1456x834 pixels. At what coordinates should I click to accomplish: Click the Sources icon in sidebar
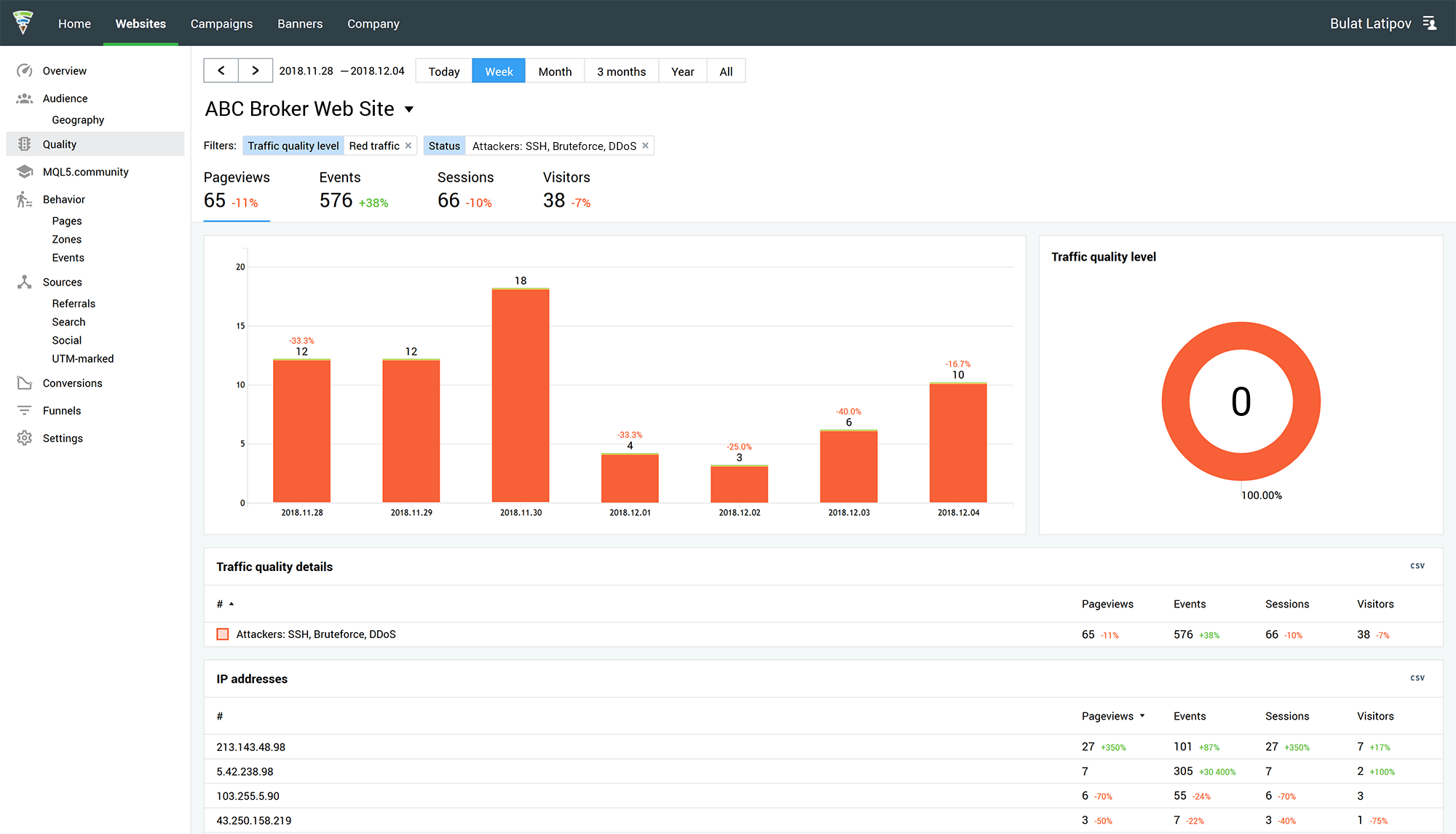(24, 281)
